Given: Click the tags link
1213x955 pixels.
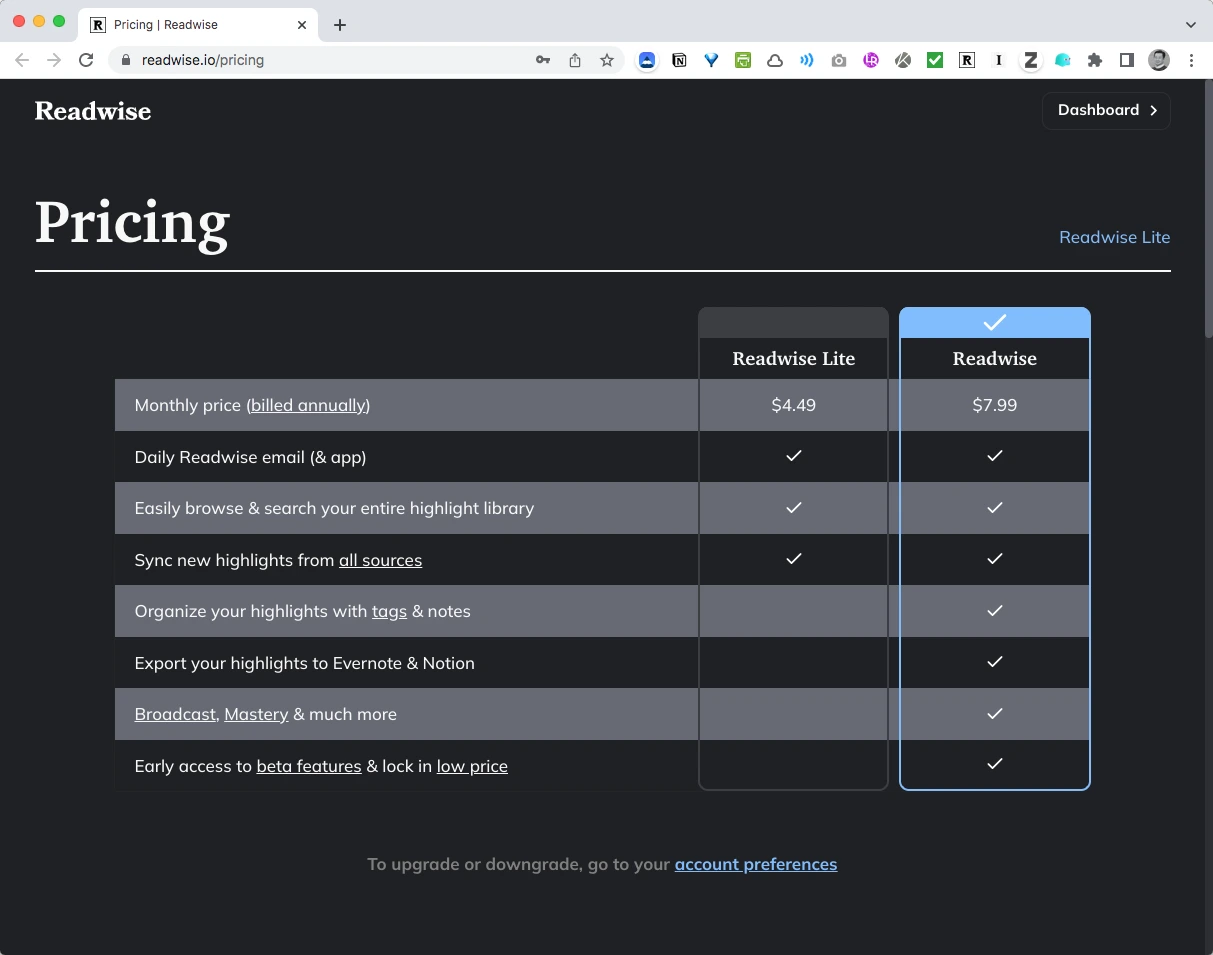Looking at the screenshot, I should click(x=389, y=611).
